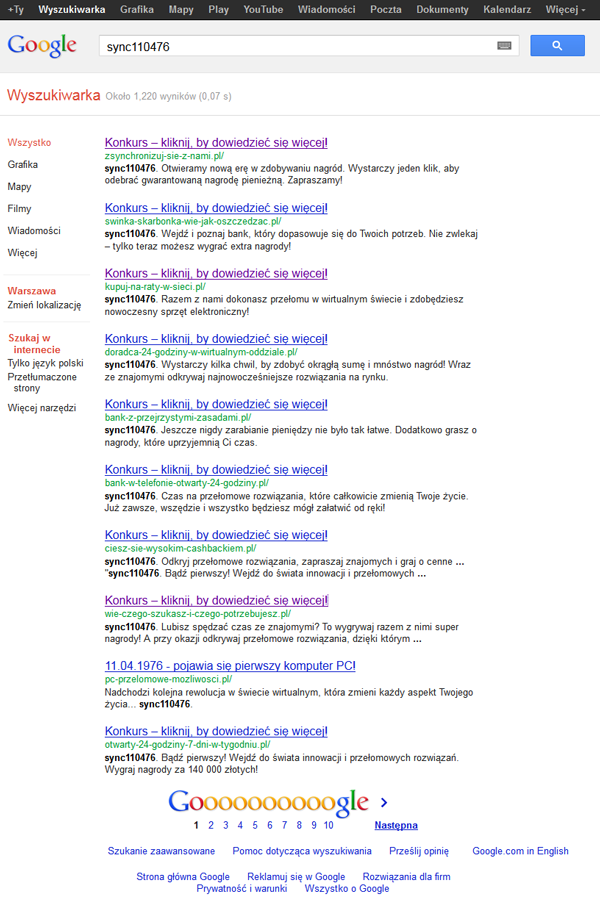Click the blue magnifier search button
600x901 pixels.
(557, 46)
